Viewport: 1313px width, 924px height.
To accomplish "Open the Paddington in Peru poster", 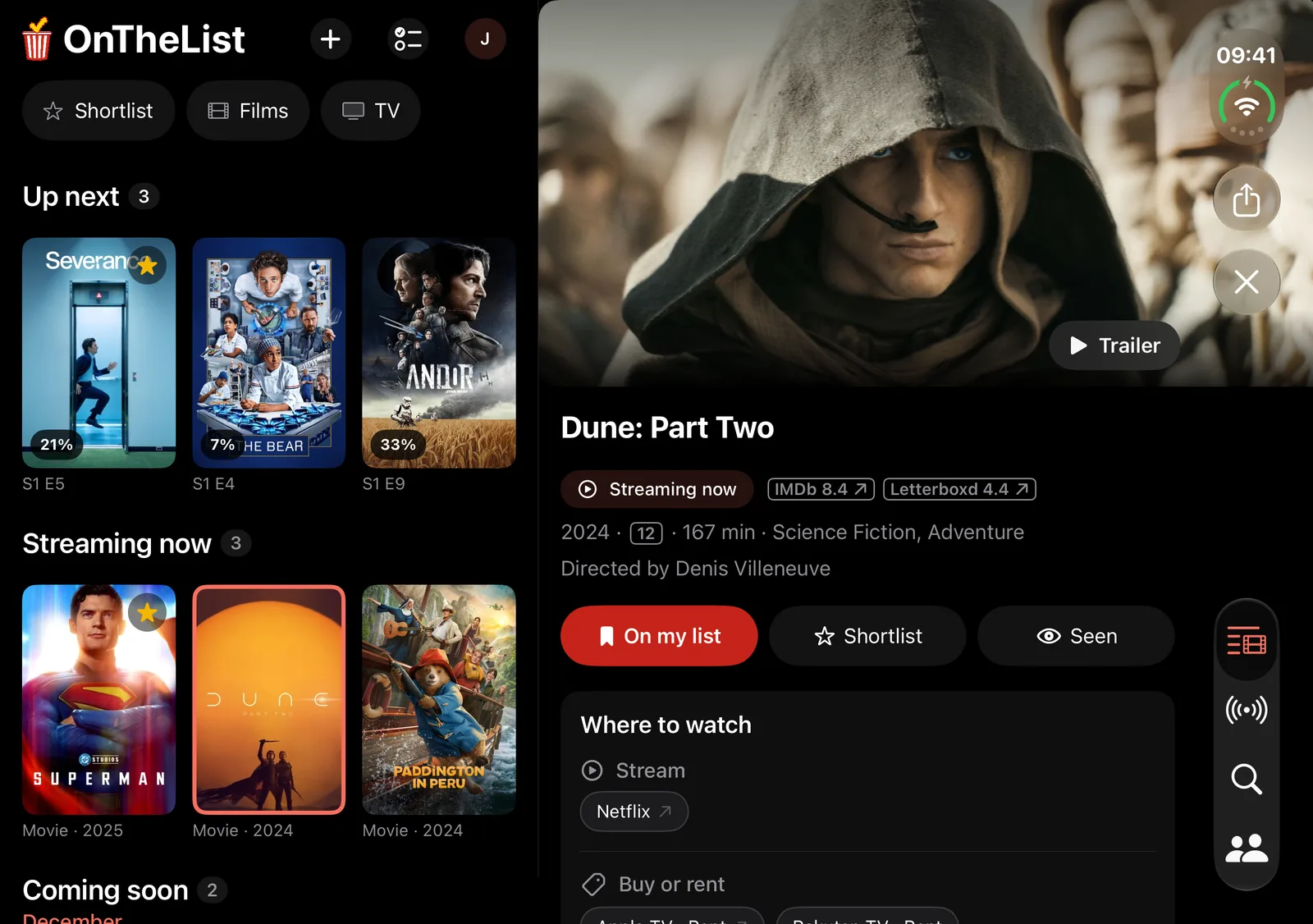I will pos(439,700).
